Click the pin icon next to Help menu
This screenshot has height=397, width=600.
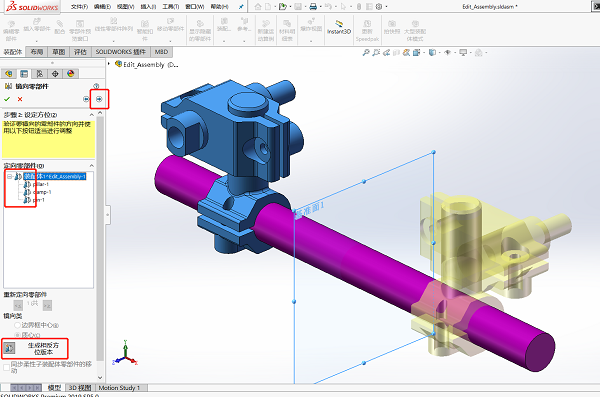[x=241, y=7]
